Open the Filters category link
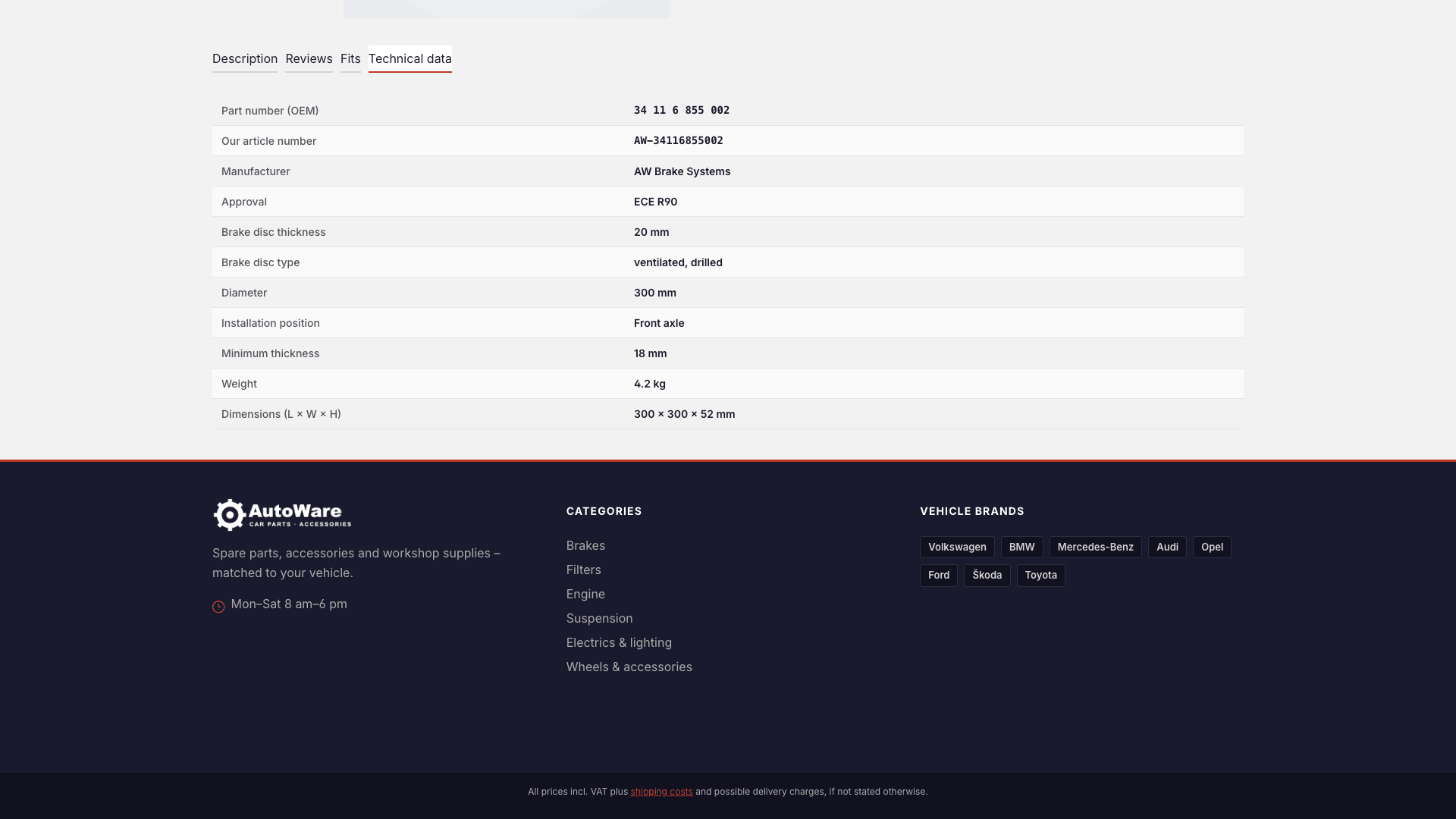The width and height of the screenshot is (1456, 819). click(x=583, y=570)
